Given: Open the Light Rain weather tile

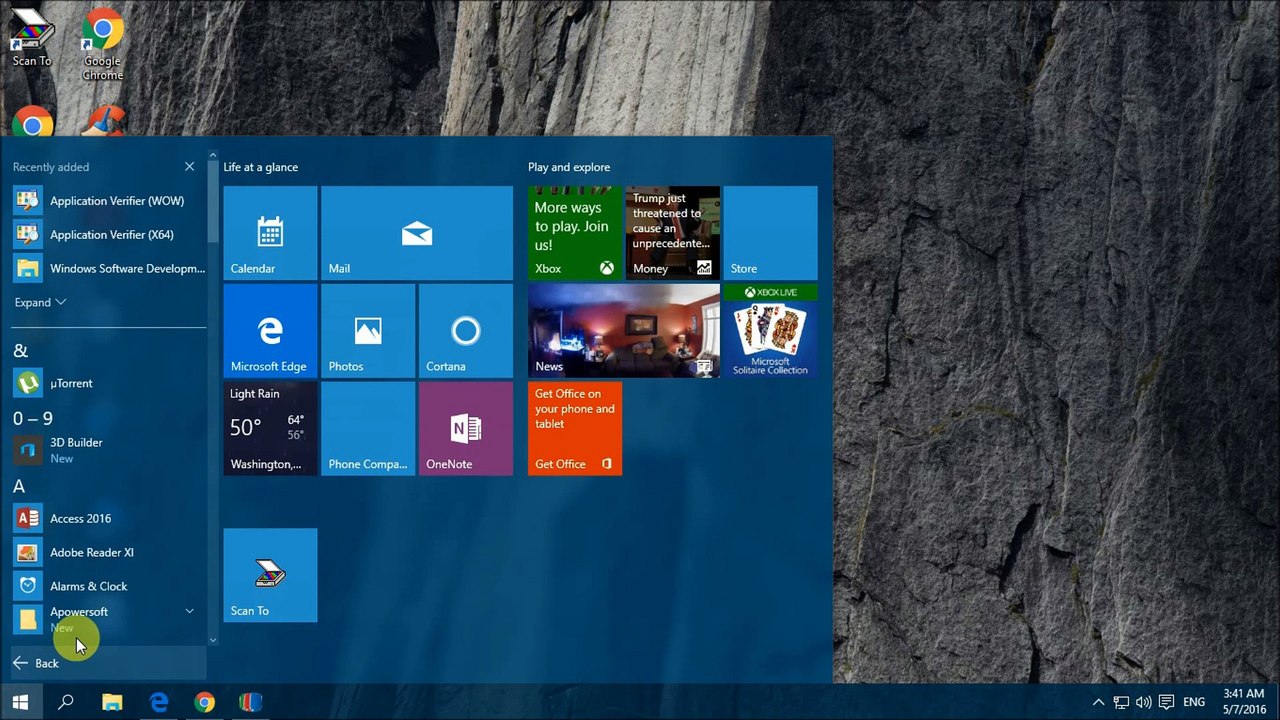Looking at the screenshot, I should pyautogui.click(x=270, y=428).
